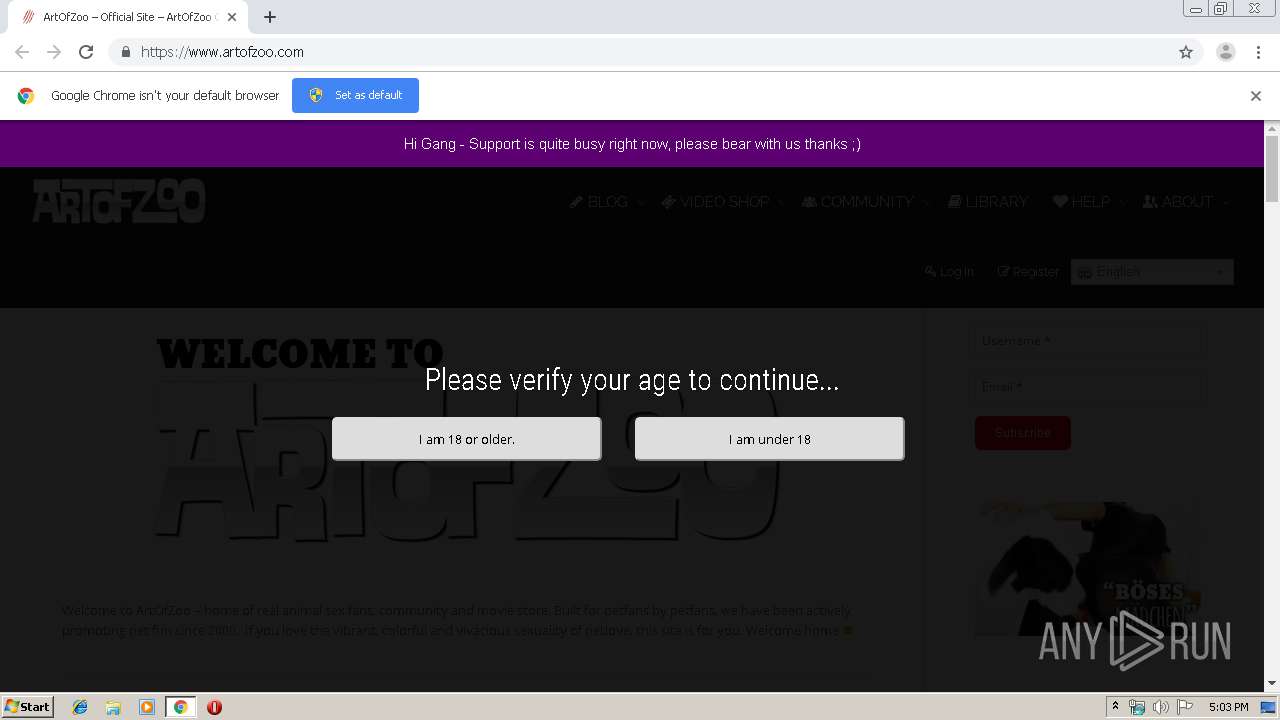This screenshot has height=720, width=1280.
Task: Click the red round taskbar icon
Action: (x=214, y=707)
